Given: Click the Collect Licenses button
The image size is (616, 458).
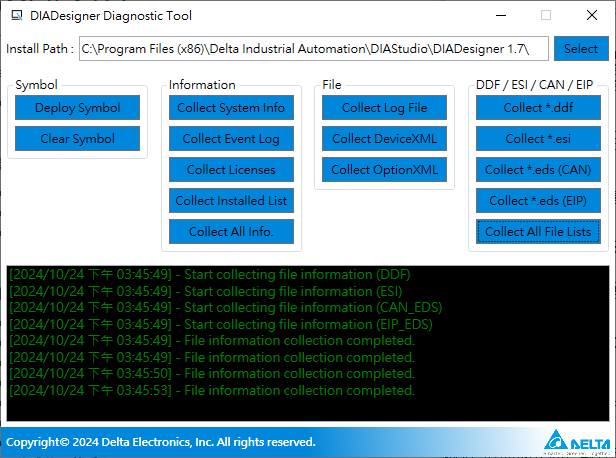Looking at the screenshot, I should [x=231, y=170].
